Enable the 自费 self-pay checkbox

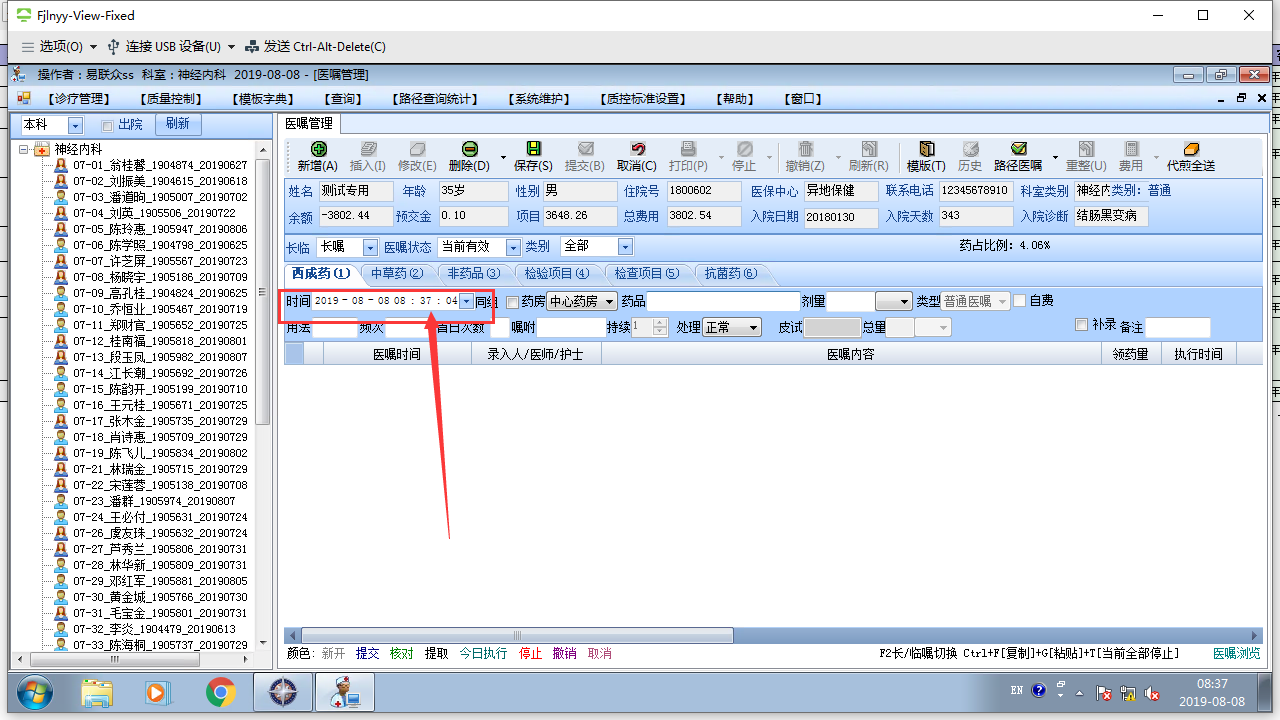(x=1020, y=301)
